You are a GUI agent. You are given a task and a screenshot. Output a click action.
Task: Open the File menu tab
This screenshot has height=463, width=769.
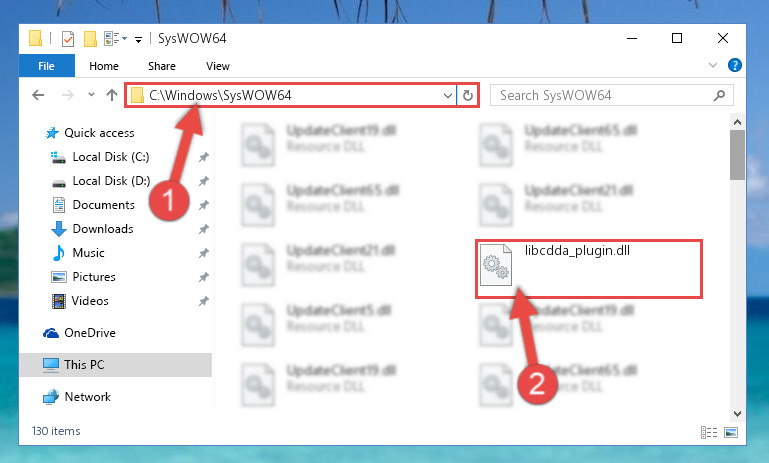[47, 66]
